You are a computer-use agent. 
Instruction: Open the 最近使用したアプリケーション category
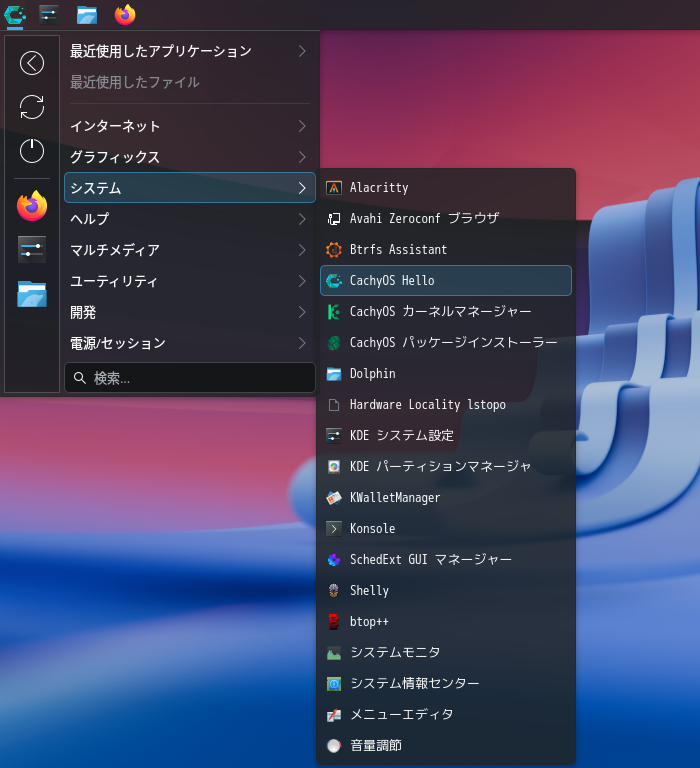[190, 51]
